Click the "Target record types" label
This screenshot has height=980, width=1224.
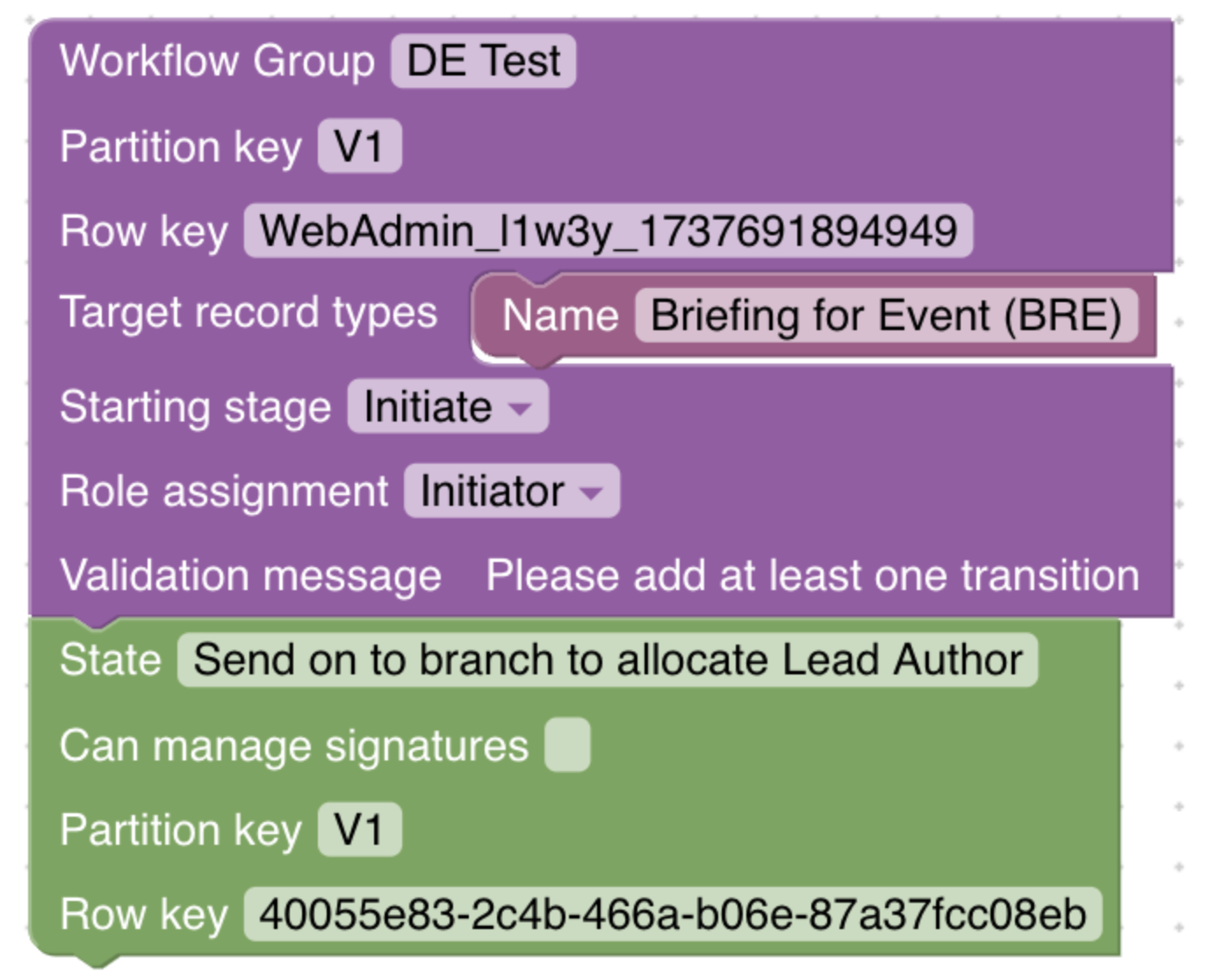click(248, 313)
